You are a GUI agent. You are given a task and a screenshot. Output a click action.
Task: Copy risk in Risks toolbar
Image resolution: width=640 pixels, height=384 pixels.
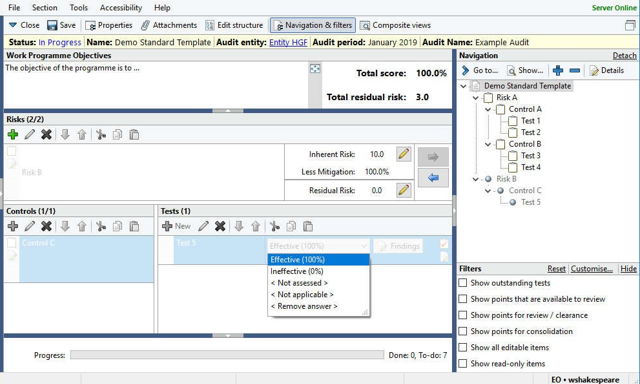(118, 134)
